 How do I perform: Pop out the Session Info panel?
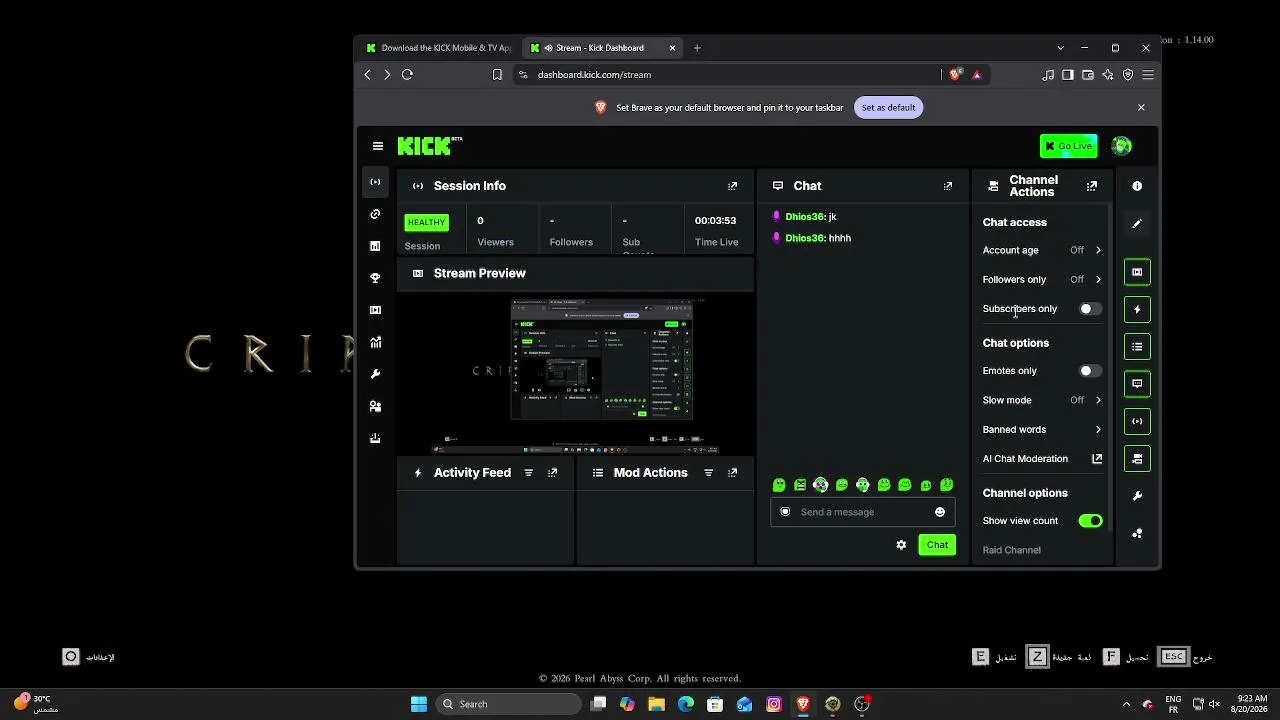733,186
